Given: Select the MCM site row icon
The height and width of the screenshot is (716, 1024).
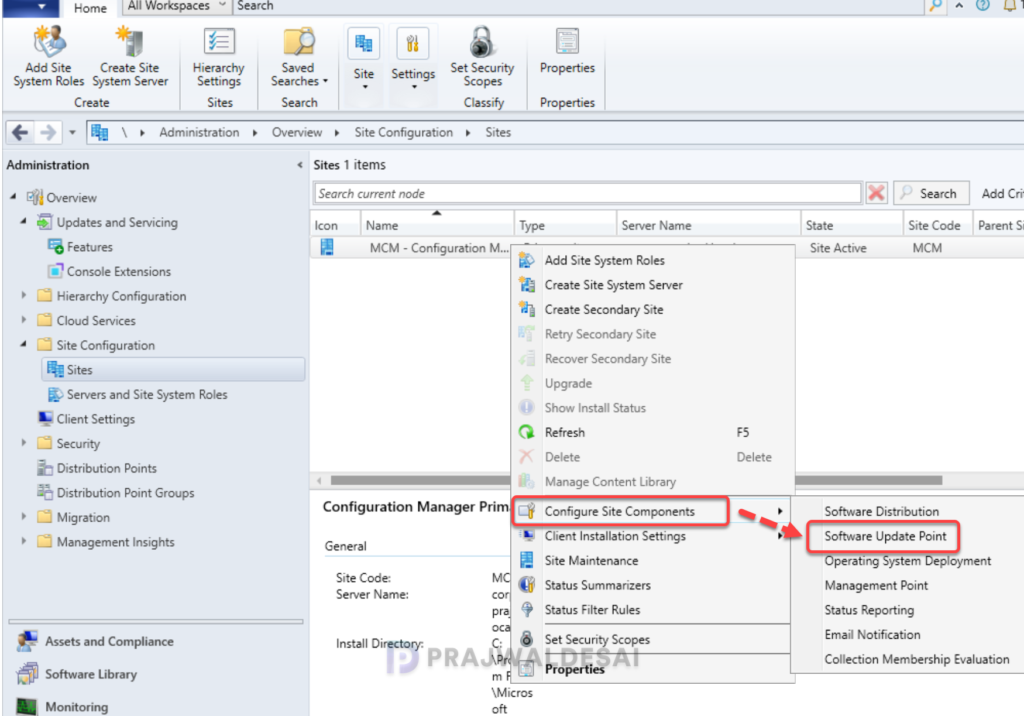Looking at the screenshot, I should (327, 248).
